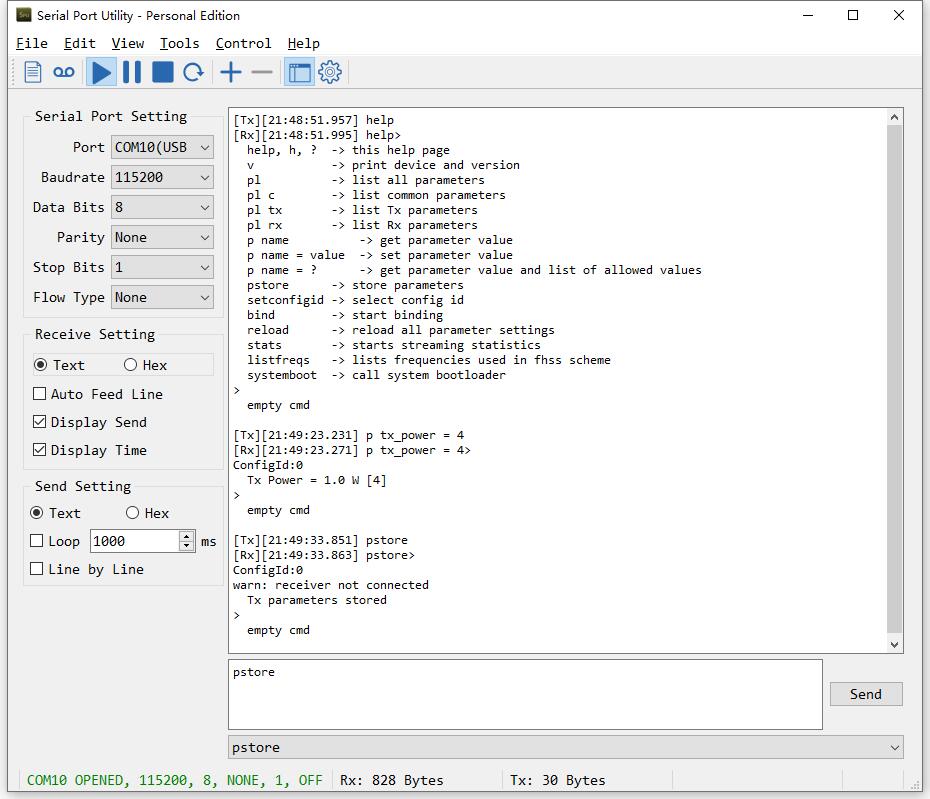Stop the serial port with the square icon

point(163,72)
